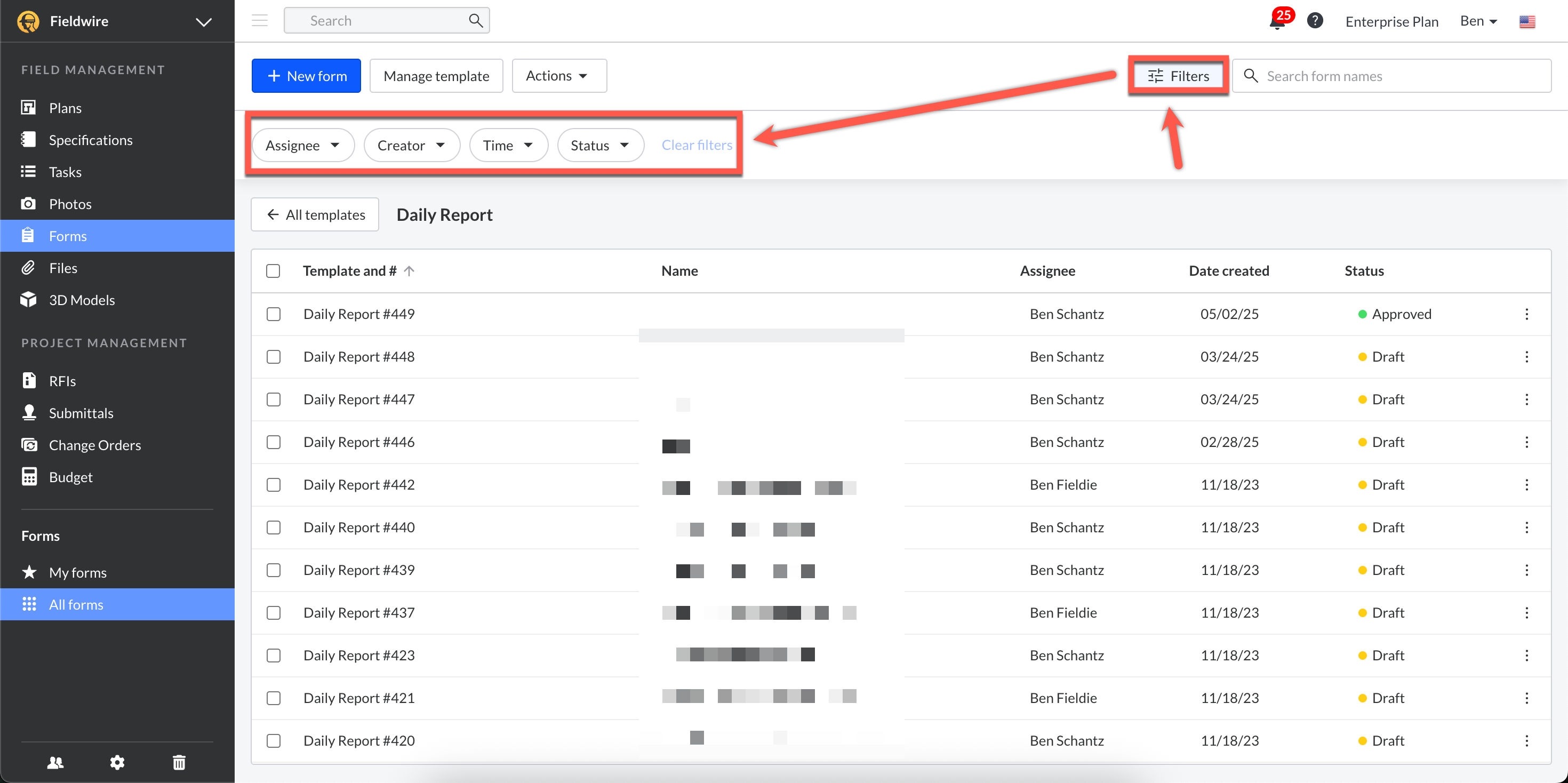This screenshot has width=1568, height=783.
Task: Click Clear filters link
Action: point(697,145)
